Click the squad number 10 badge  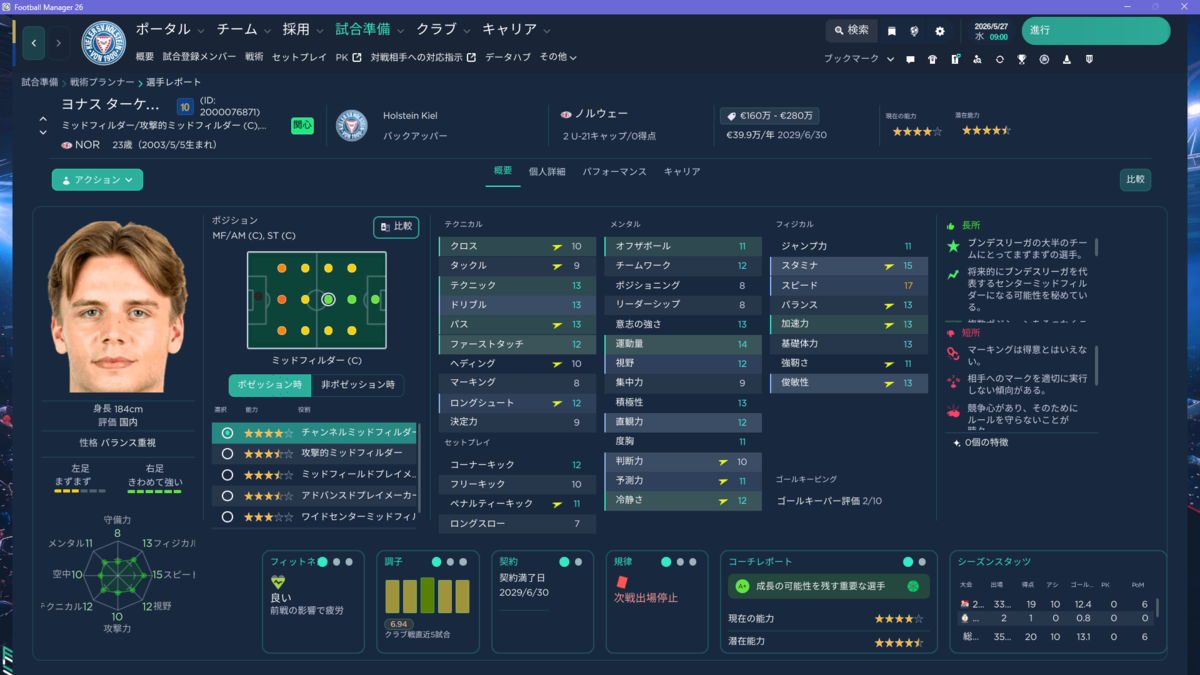coord(185,106)
